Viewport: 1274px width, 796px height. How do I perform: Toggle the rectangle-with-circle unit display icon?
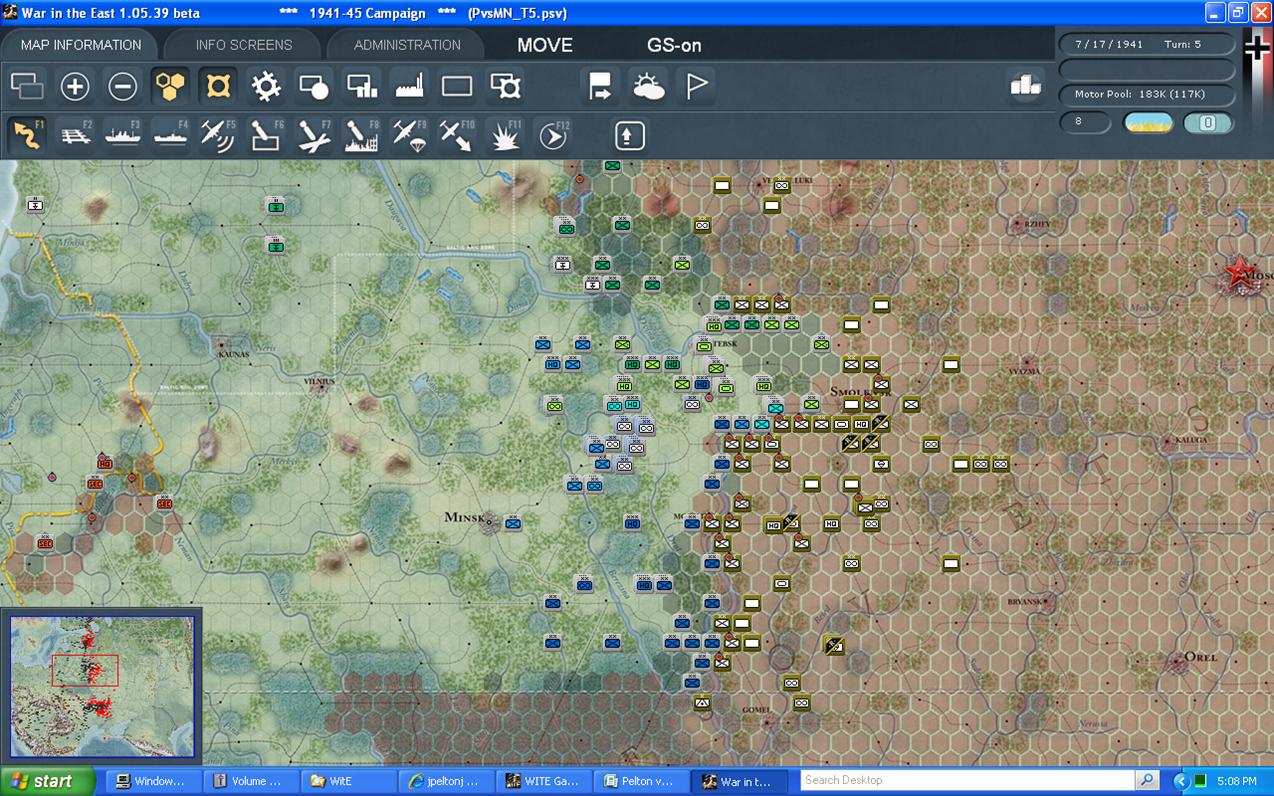(x=314, y=86)
